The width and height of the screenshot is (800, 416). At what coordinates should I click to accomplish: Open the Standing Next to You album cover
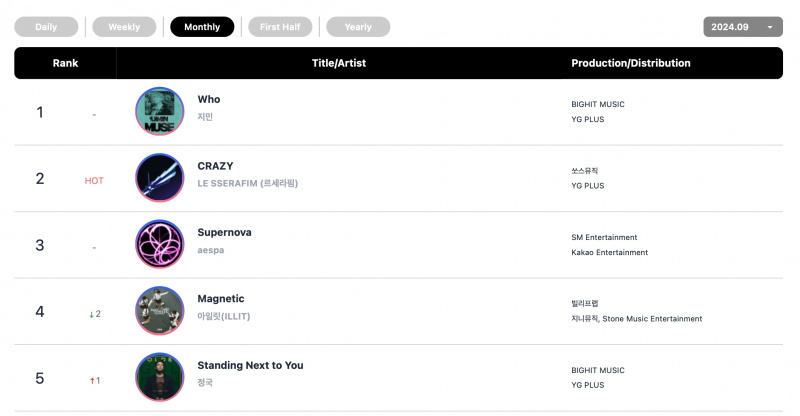[x=160, y=377]
